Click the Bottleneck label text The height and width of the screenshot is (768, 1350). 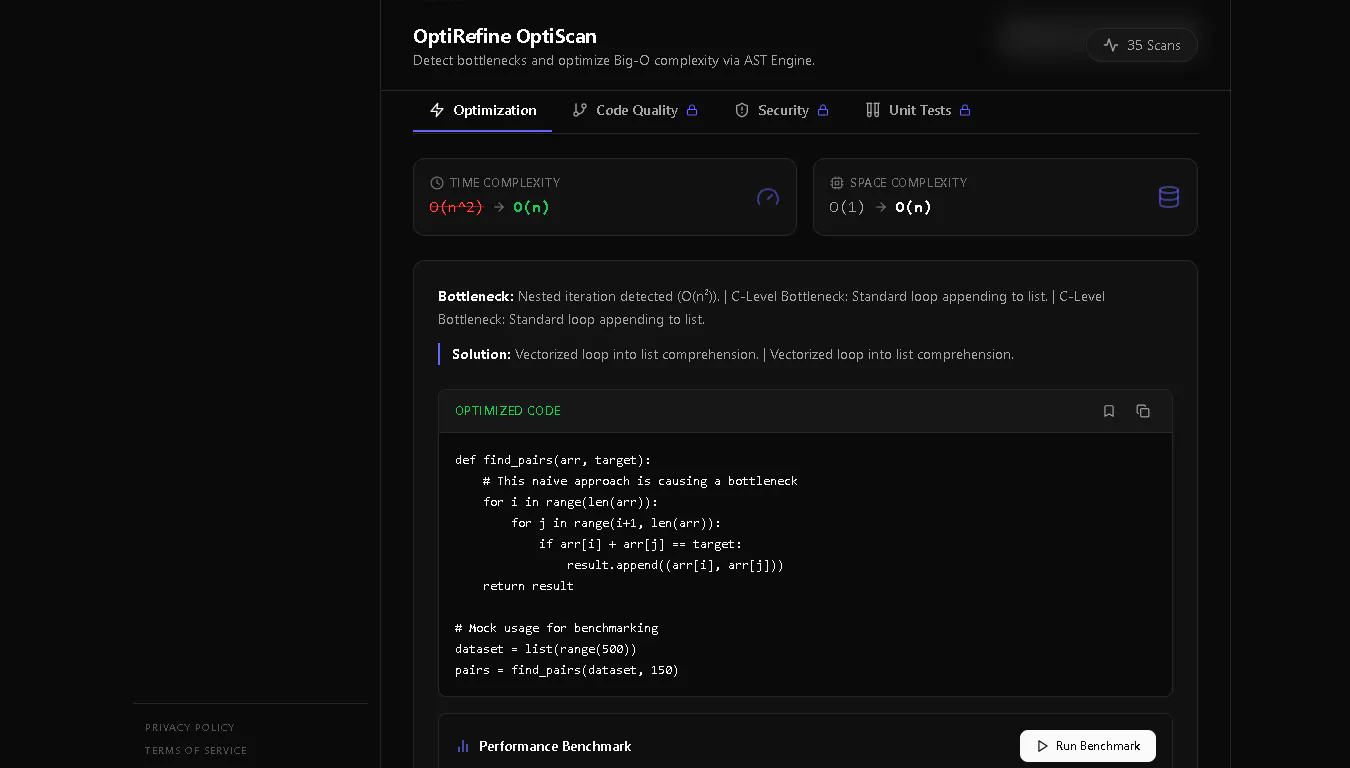point(476,296)
